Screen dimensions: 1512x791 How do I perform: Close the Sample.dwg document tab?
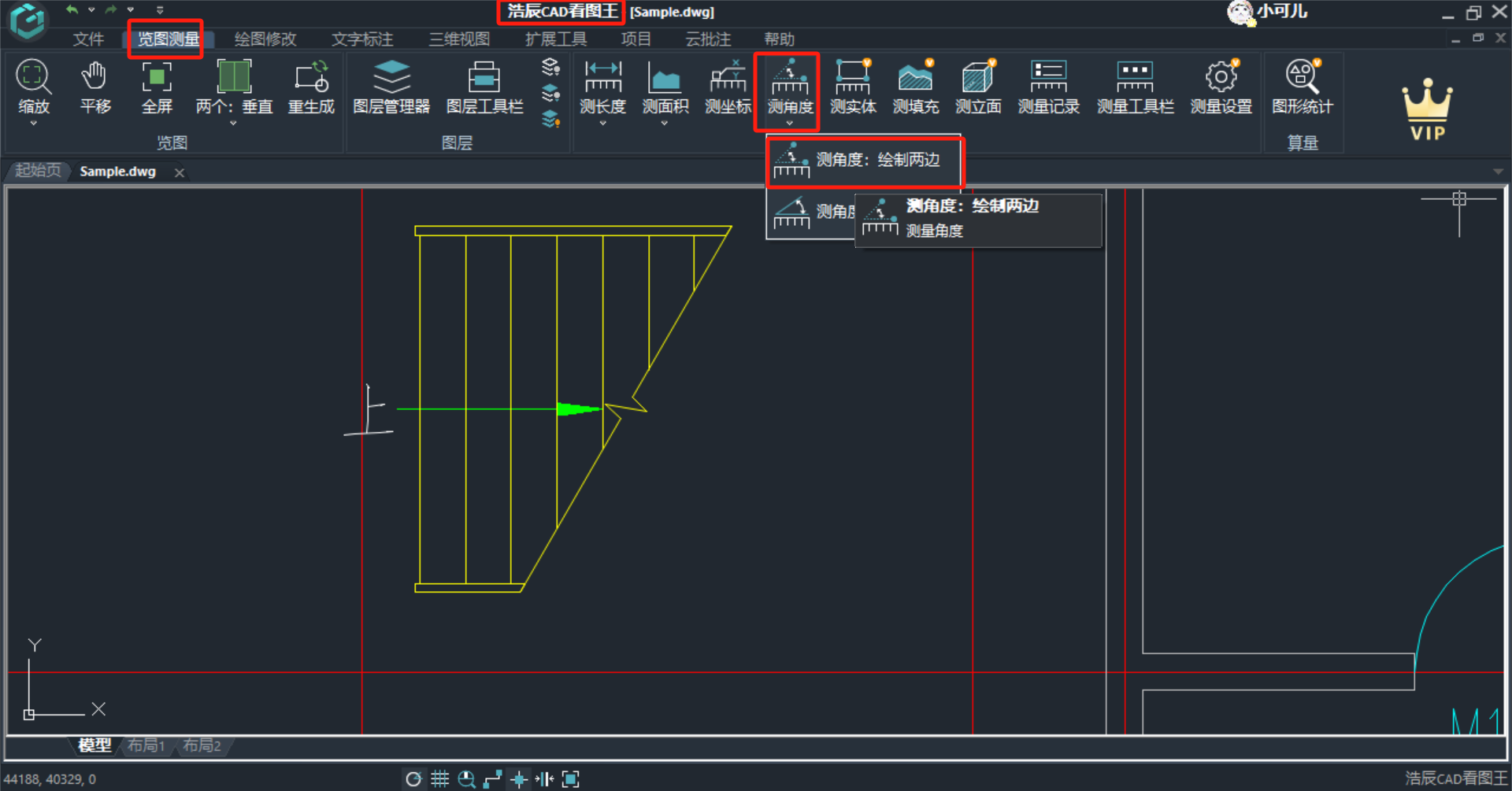[180, 172]
